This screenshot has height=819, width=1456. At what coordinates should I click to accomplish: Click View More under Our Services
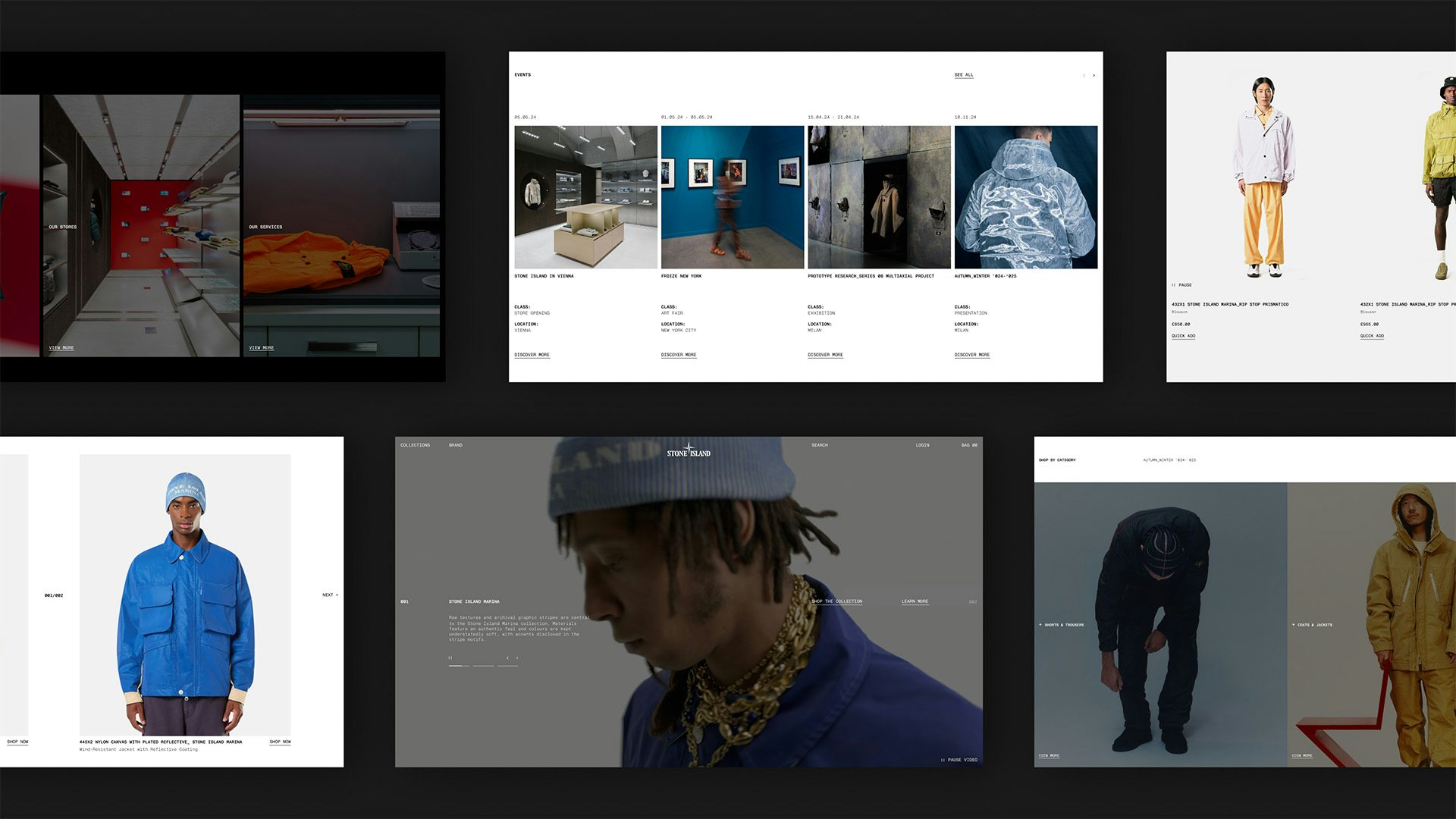262,348
